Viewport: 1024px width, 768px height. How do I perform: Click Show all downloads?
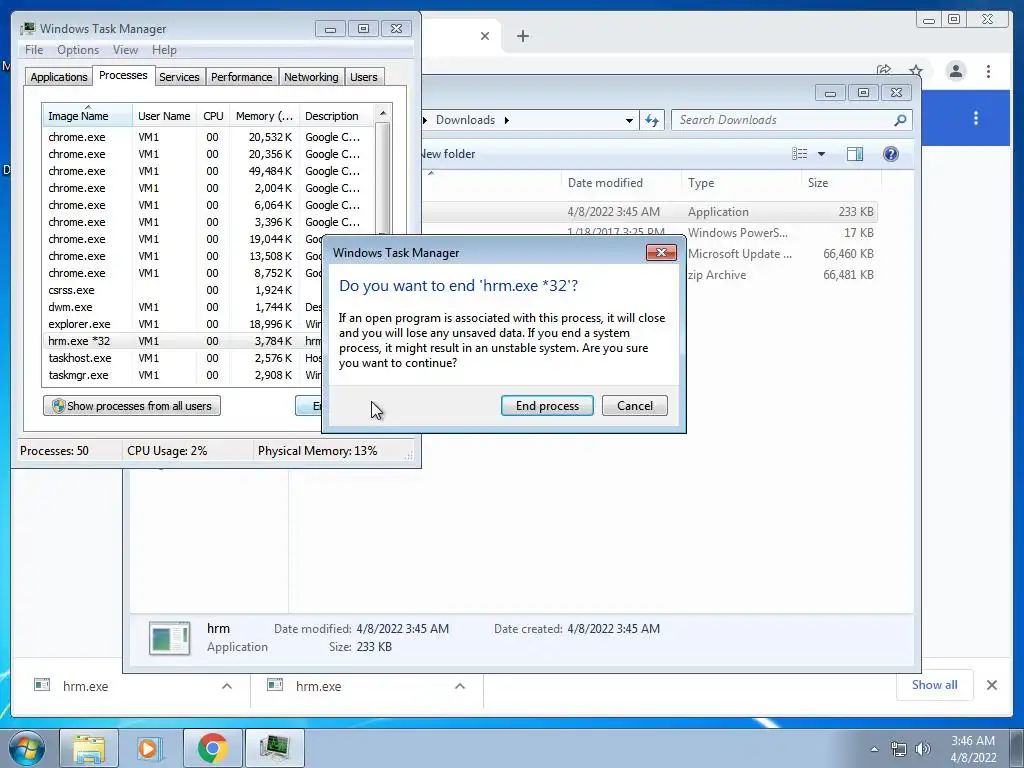[x=935, y=685]
